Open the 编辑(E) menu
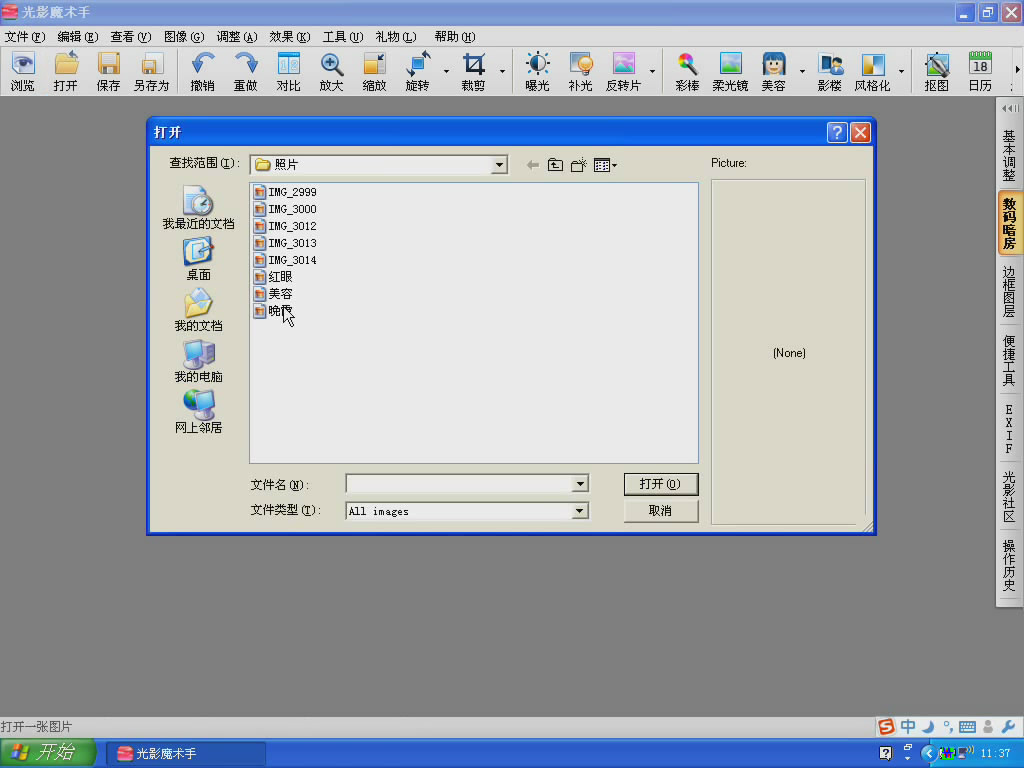Image resolution: width=1024 pixels, height=768 pixels. (78, 37)
